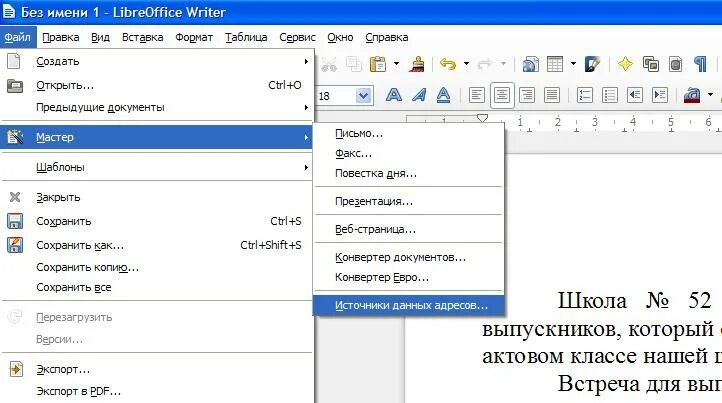Choose Сохранить как… menu entry
The height and width of the screenshot is (403, 722).
tap(157, 245)
